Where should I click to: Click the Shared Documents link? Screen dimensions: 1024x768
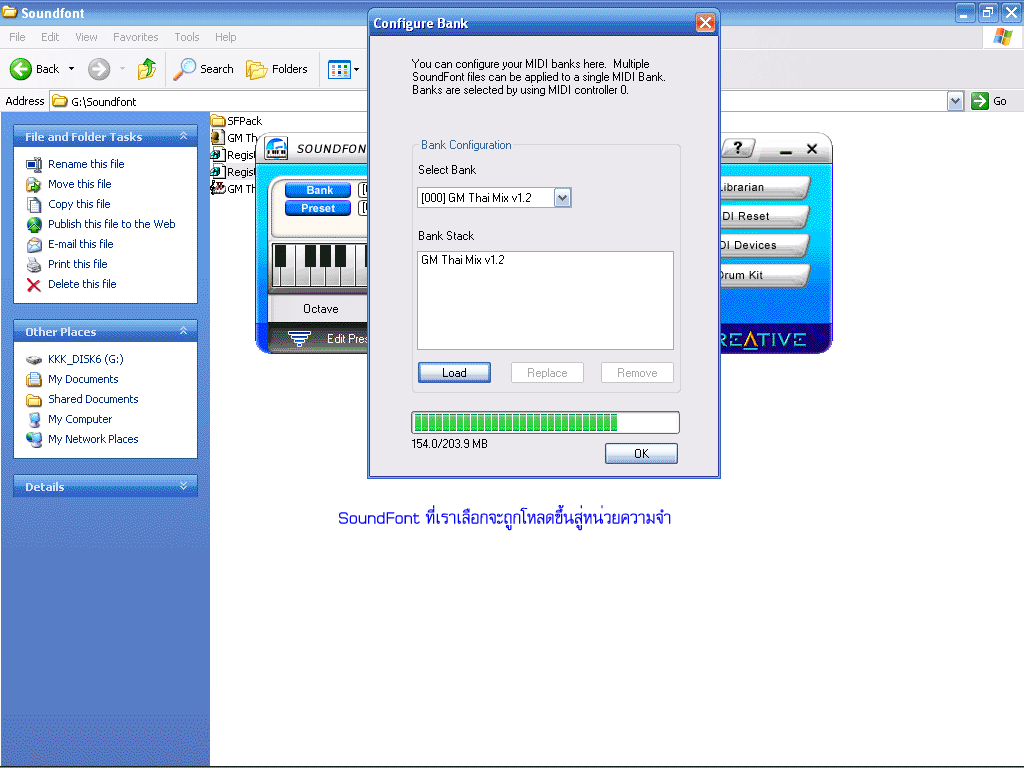tap(93, 399)
